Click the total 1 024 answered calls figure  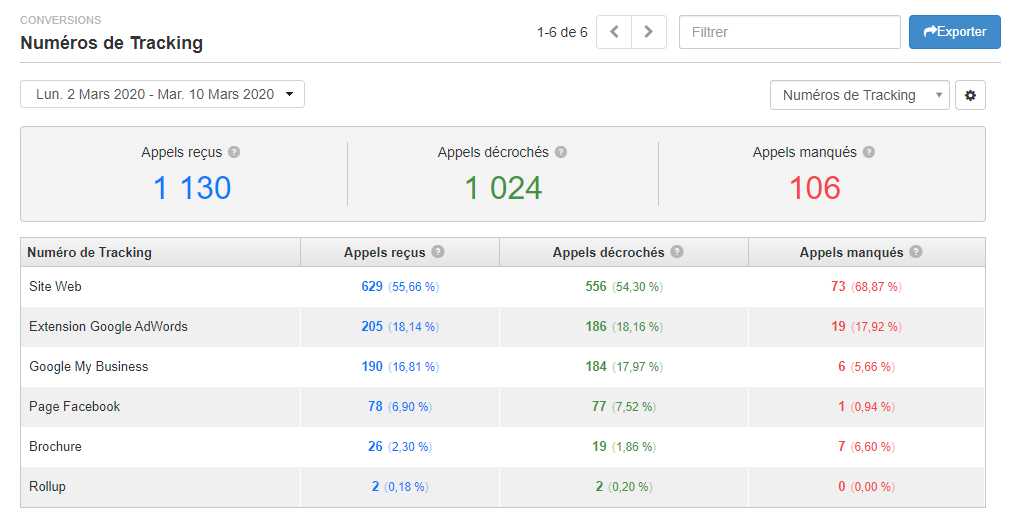click(x=503, y=188)
